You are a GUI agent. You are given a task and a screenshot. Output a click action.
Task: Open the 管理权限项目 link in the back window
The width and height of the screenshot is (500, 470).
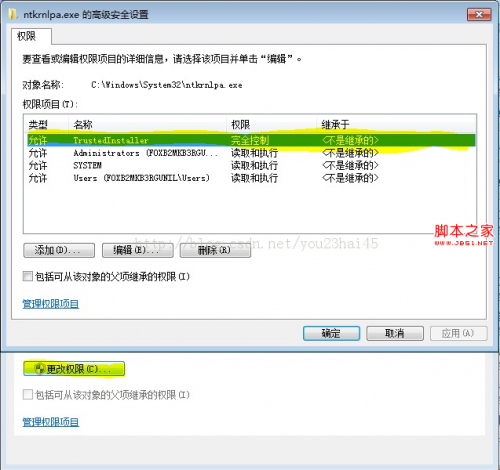pos(51,422)
